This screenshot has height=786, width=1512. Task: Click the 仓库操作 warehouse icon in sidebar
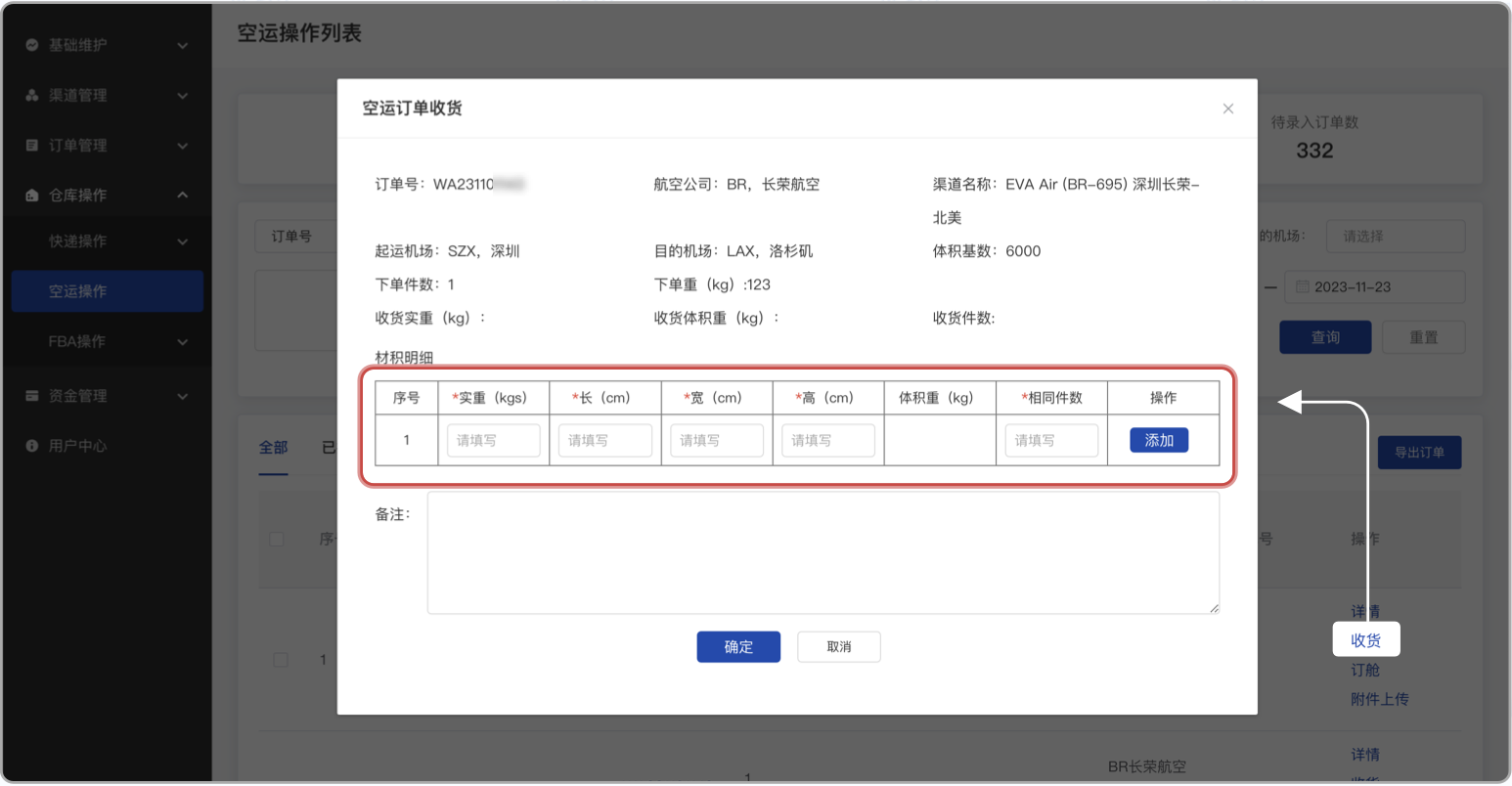[33, 194]
